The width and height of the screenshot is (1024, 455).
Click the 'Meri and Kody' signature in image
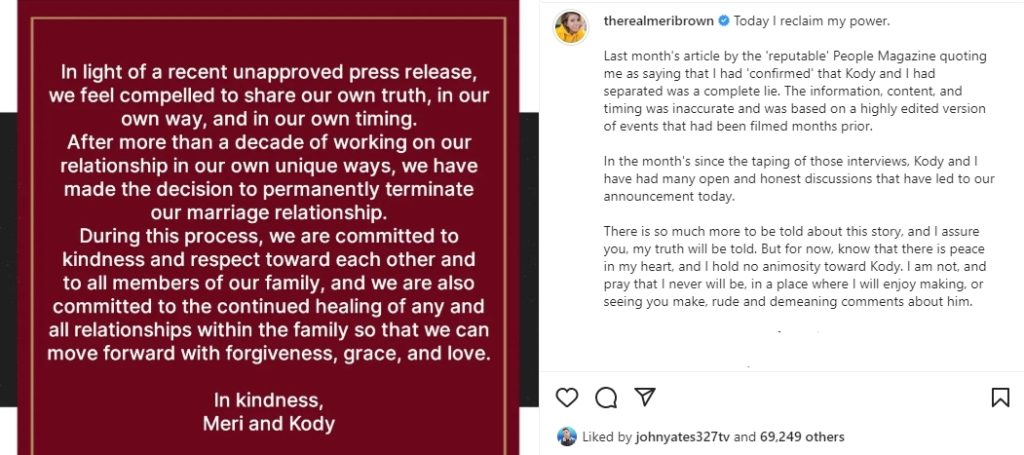[268, 423]
